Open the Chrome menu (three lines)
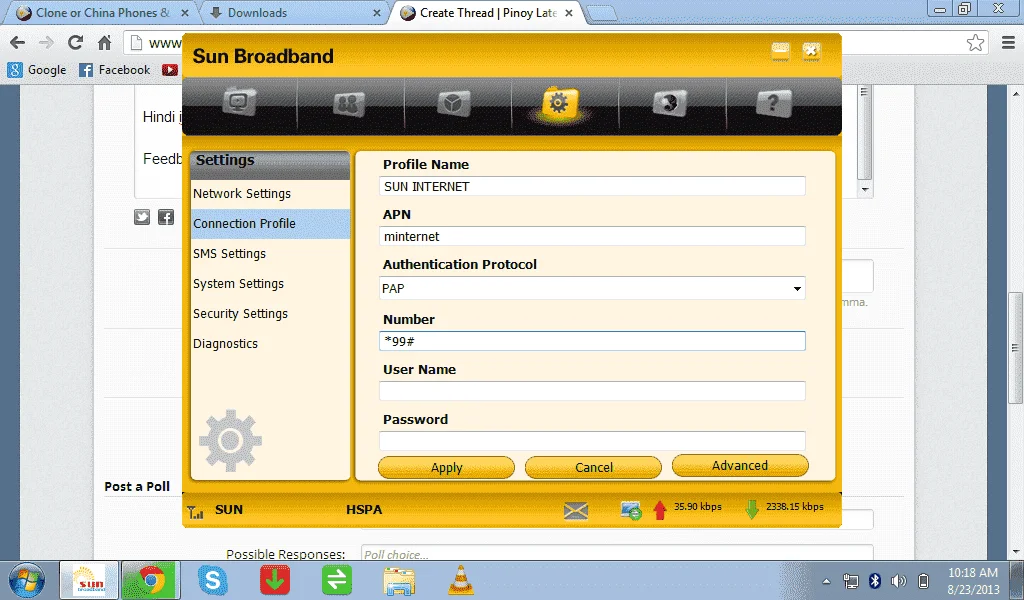This screenshot has height=600, width=1024. tap(1008, 43)
